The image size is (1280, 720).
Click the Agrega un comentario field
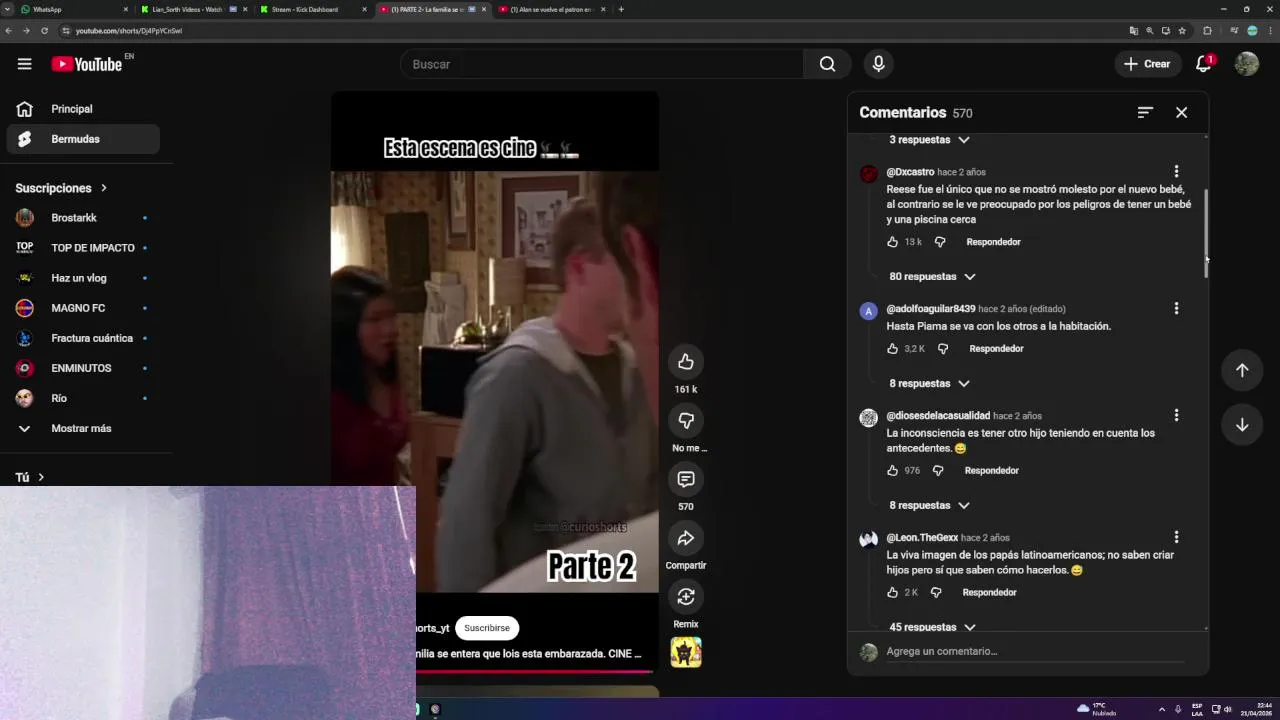coord(1034,652)
